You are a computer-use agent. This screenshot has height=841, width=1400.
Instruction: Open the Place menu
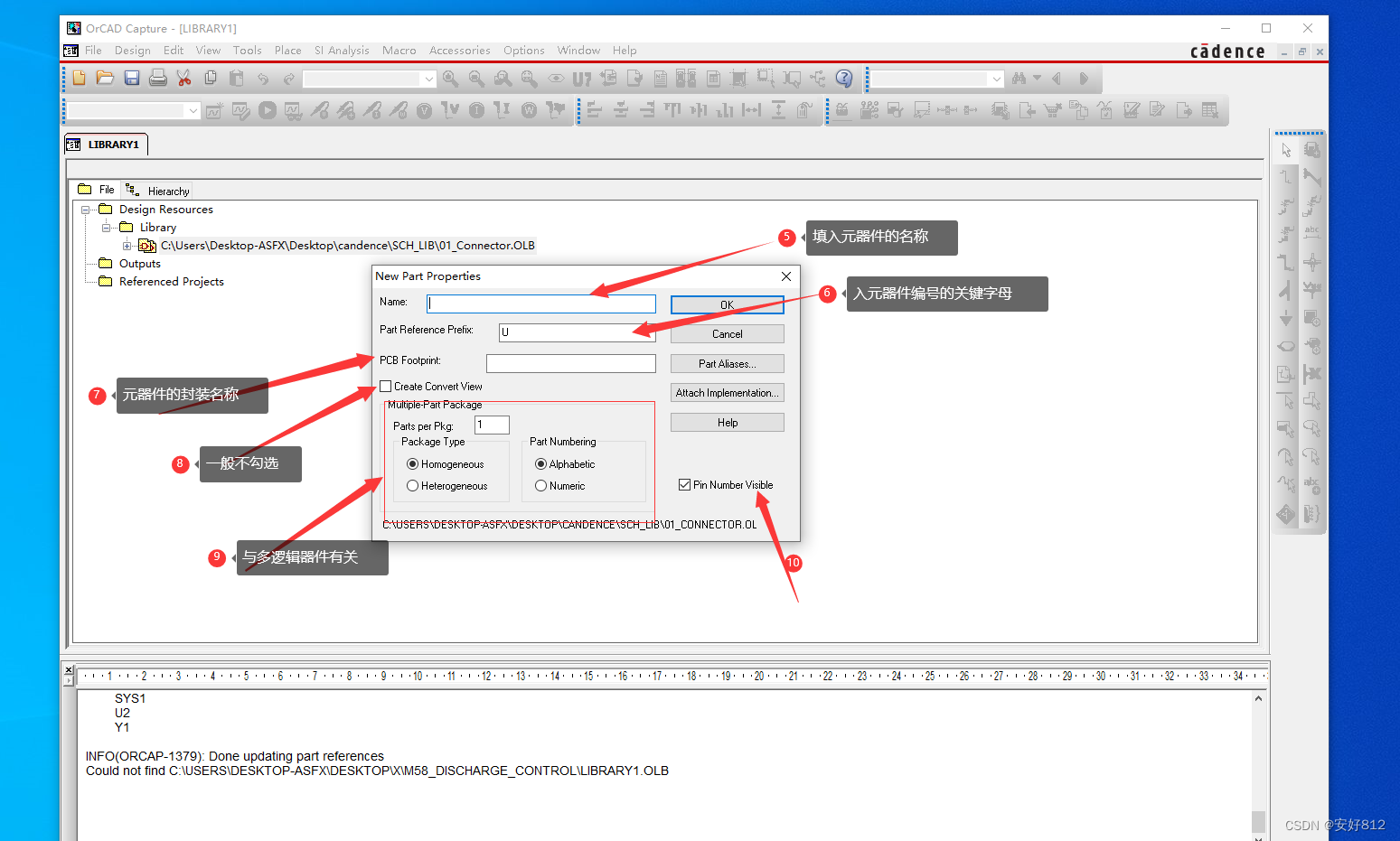pyautogui.click(x=287, y=51)
